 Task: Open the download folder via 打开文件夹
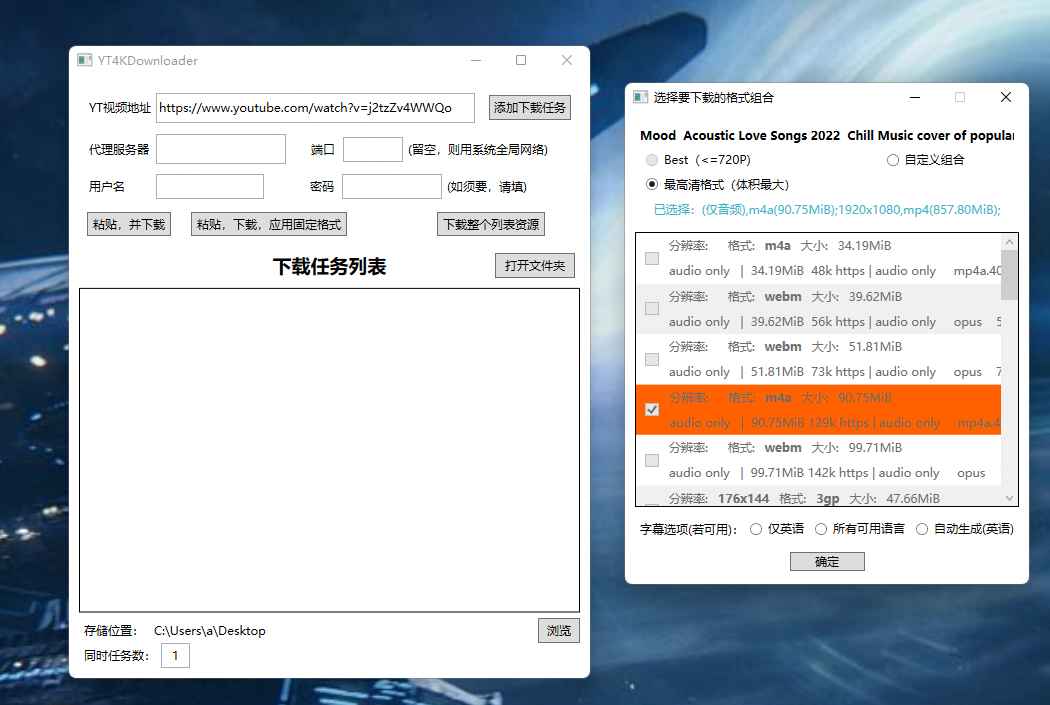535,265
